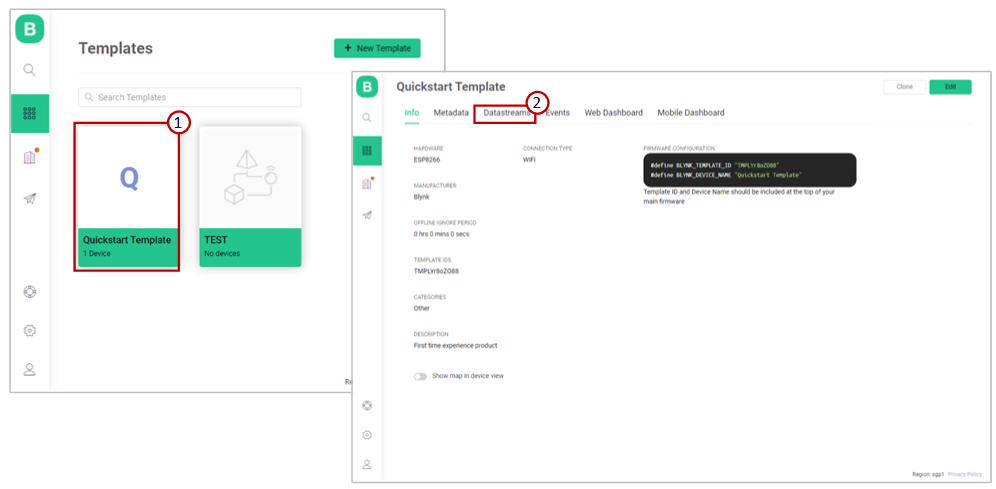This screenshot has height=489, width=996.
Task: Click paper plane icon in Templates window sidebar
Action: pos(29,199)
